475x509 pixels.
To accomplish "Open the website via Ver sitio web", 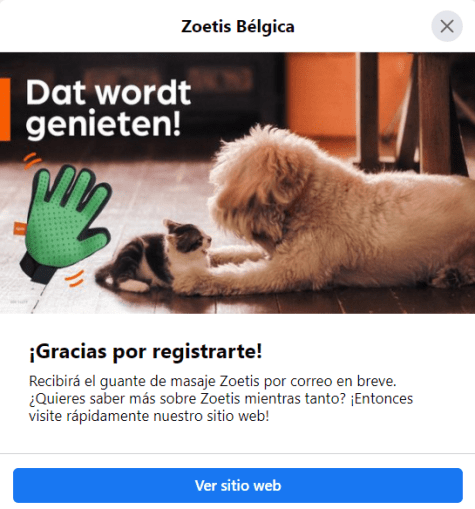I will [x=238, y=485].
